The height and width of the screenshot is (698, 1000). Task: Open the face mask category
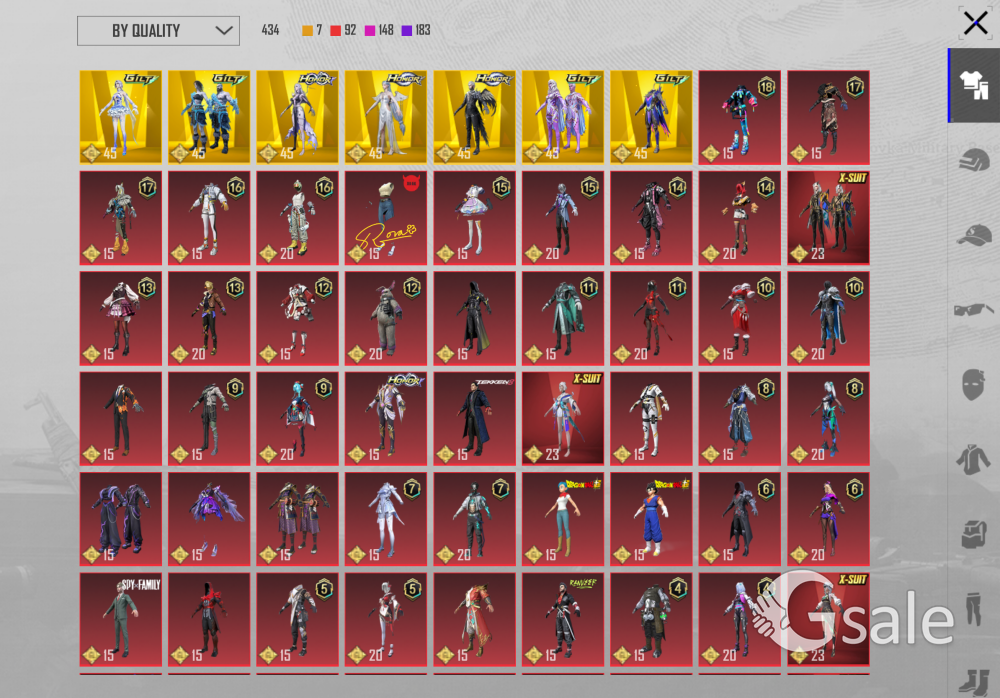(x=974, y=384)
